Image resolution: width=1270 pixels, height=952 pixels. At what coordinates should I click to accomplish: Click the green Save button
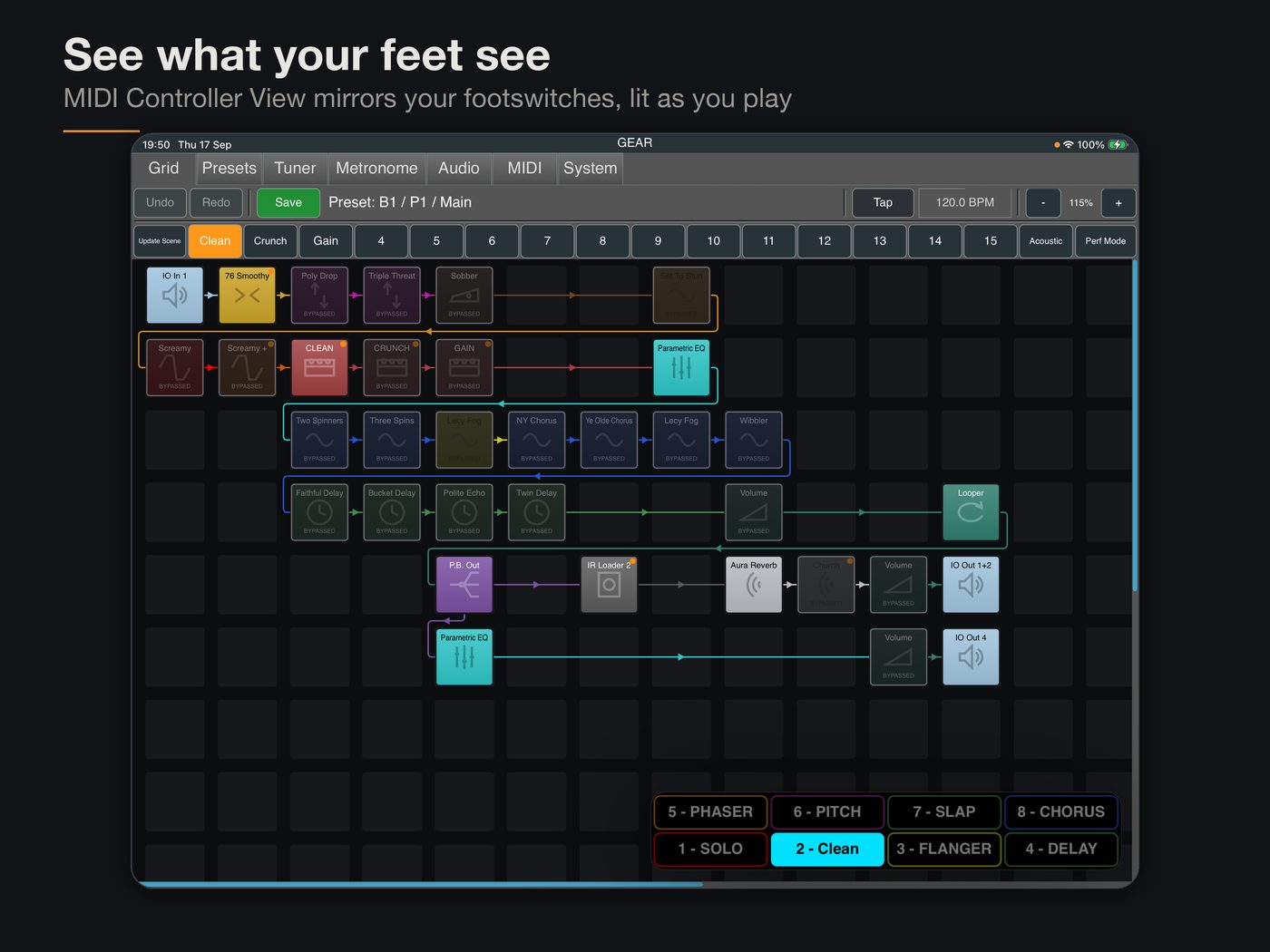(288, 203)
